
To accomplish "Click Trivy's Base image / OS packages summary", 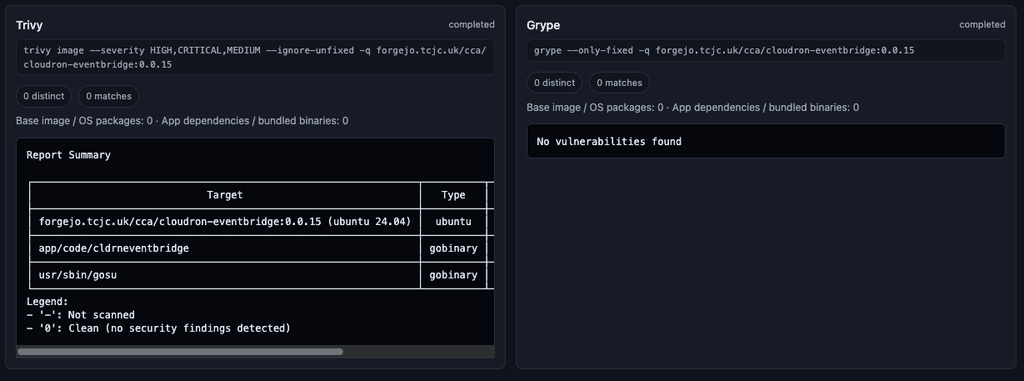I will click(182, 121).
